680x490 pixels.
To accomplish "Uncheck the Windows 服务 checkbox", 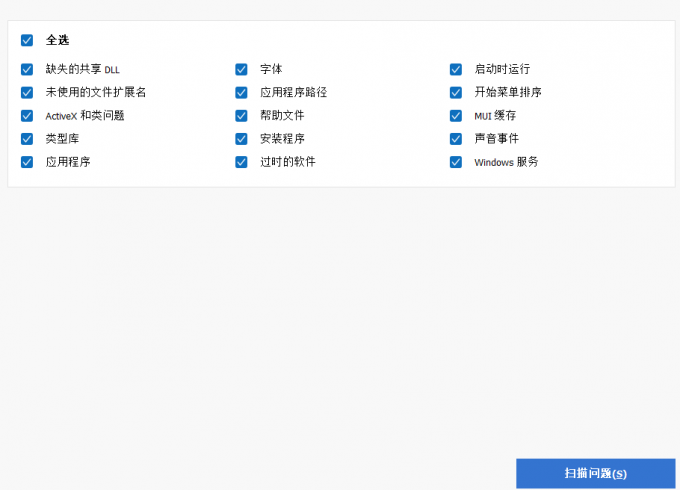I will click(456, 162).
